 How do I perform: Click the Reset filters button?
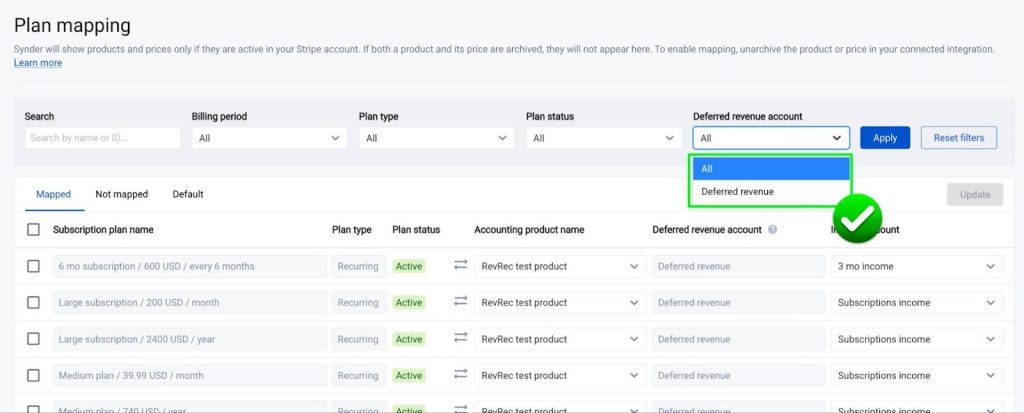pyautogui.click(x=958, y=138)
